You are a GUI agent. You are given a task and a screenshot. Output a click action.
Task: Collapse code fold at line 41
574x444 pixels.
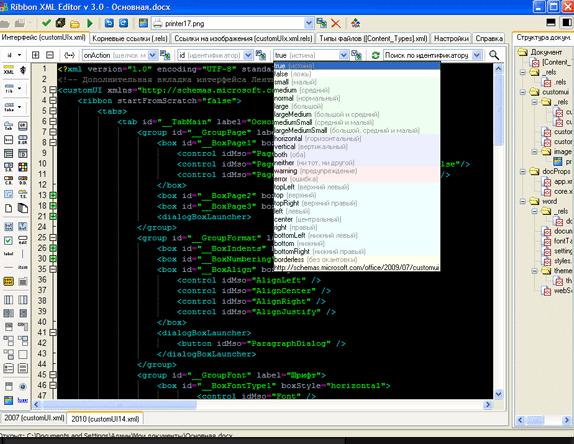tap(53, 333)
